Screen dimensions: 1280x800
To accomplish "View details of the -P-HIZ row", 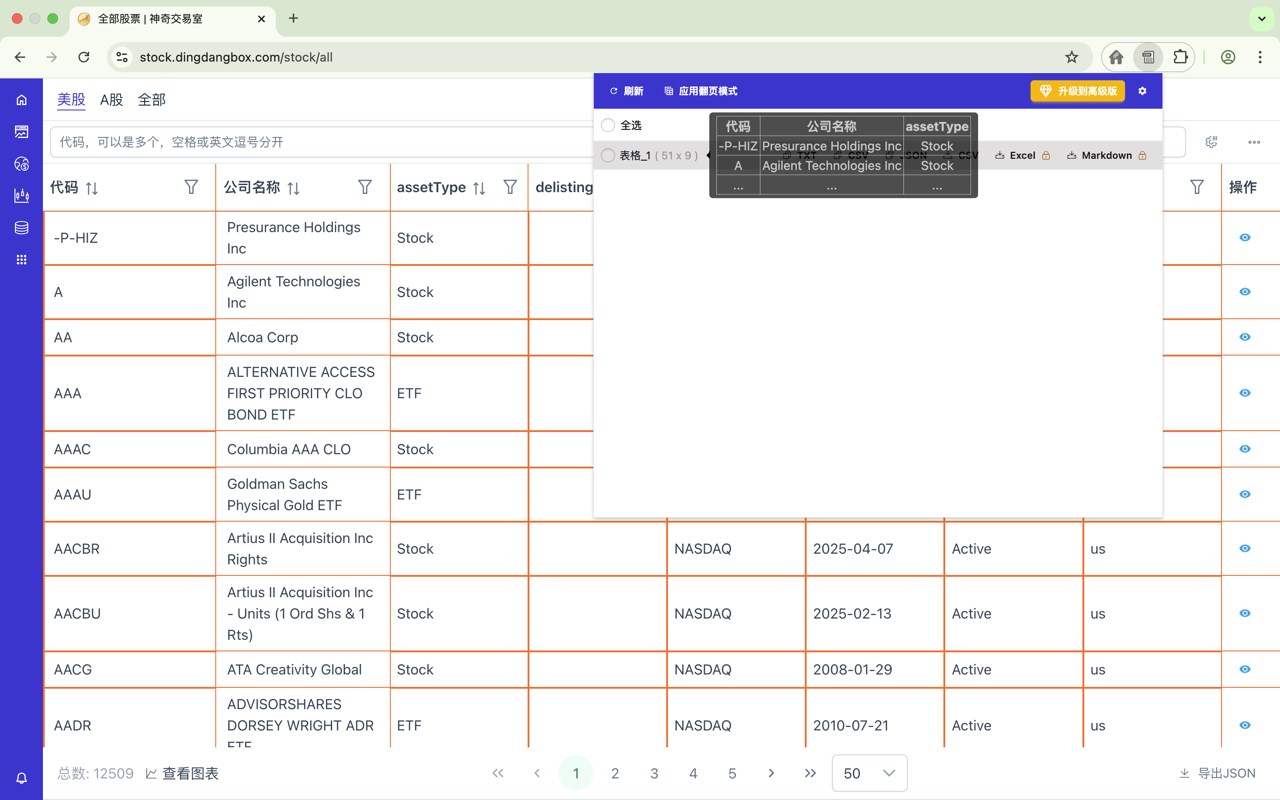I will click(1245, 238).
